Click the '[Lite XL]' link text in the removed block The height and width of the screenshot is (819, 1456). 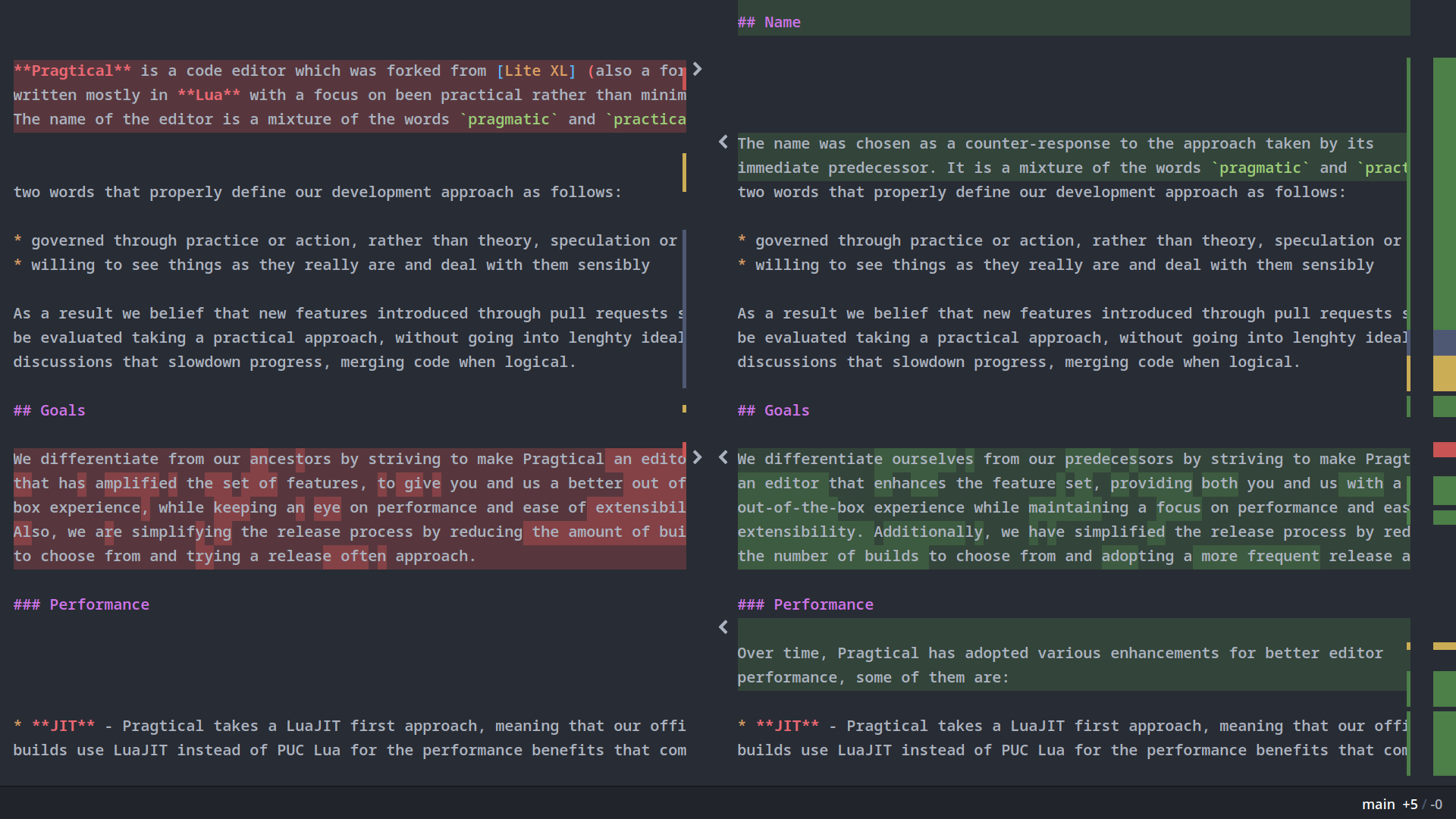point(536,71)
